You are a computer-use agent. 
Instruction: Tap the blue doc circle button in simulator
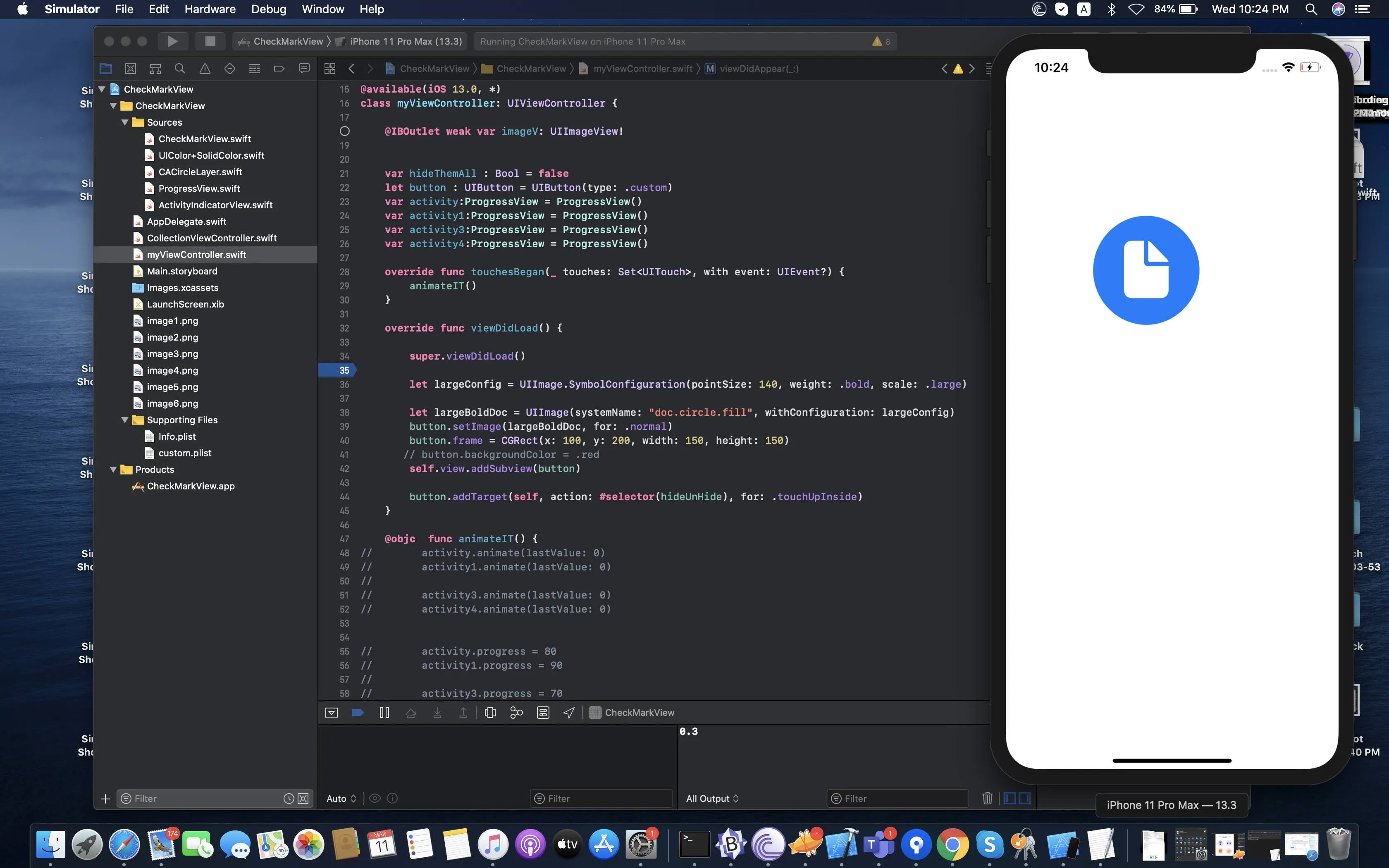click(x=1146, y=270)
